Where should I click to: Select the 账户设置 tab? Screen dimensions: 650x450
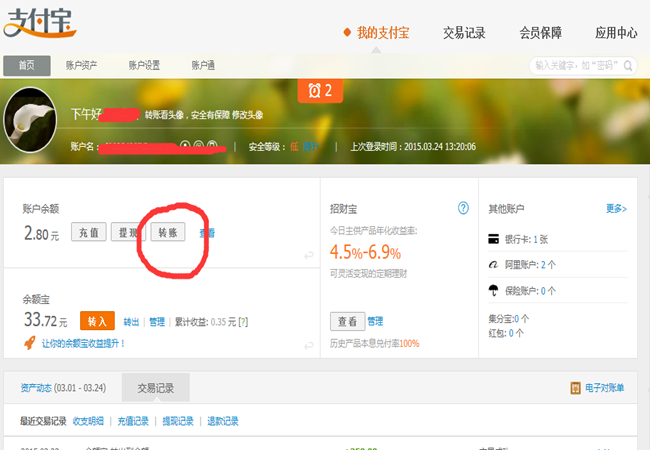[x=144, y=65]
